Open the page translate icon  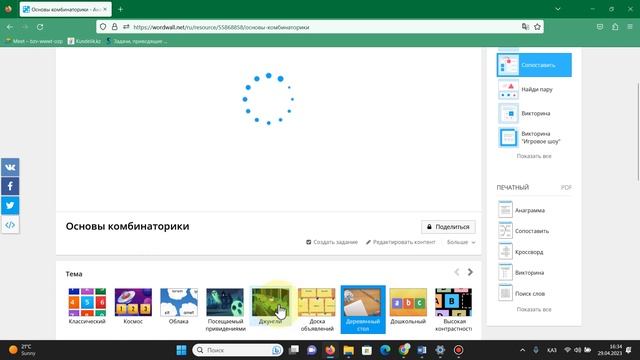click(525, 27)
